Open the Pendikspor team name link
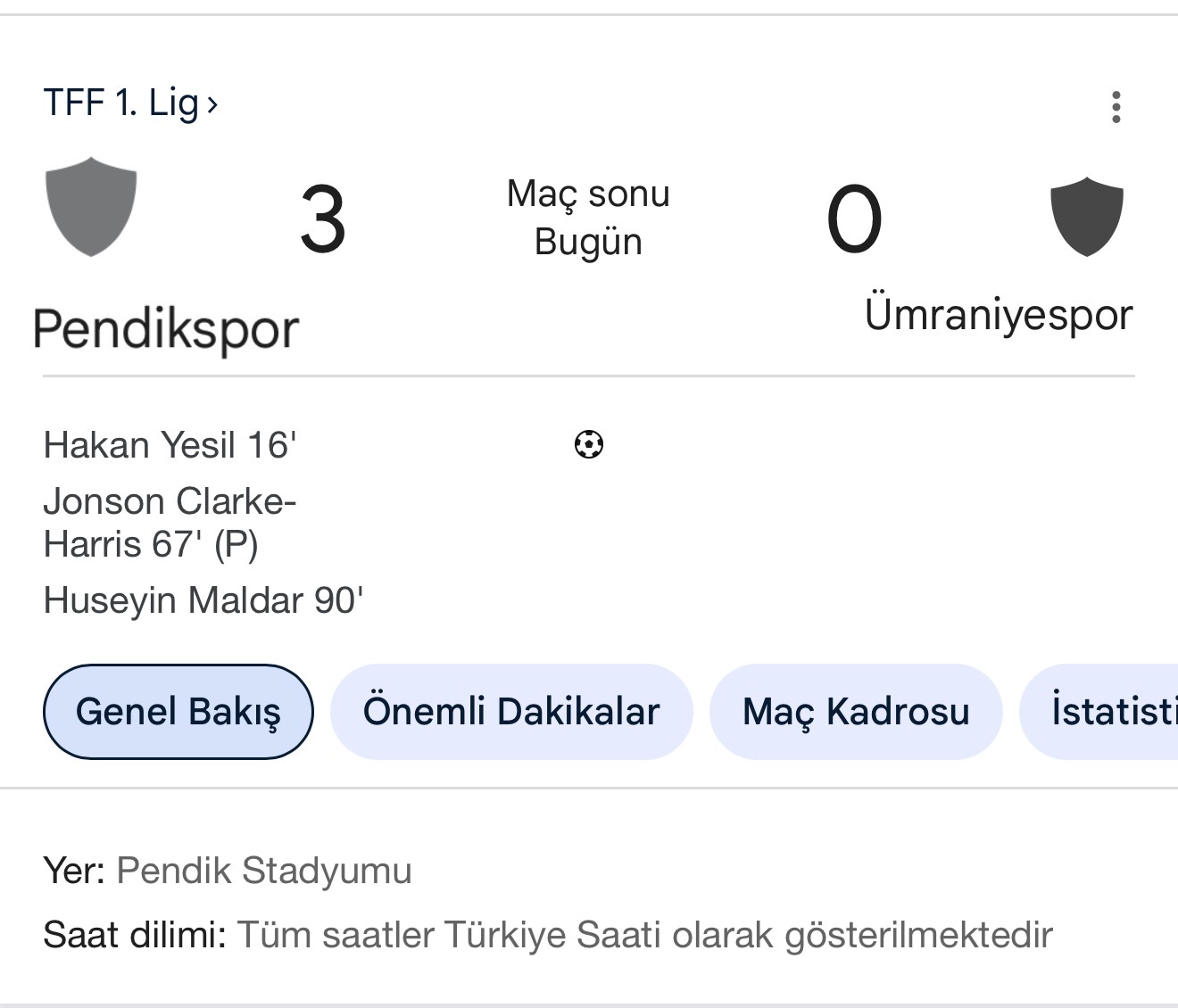The width and height of the screenshot is (1178, 1008). 166,329
